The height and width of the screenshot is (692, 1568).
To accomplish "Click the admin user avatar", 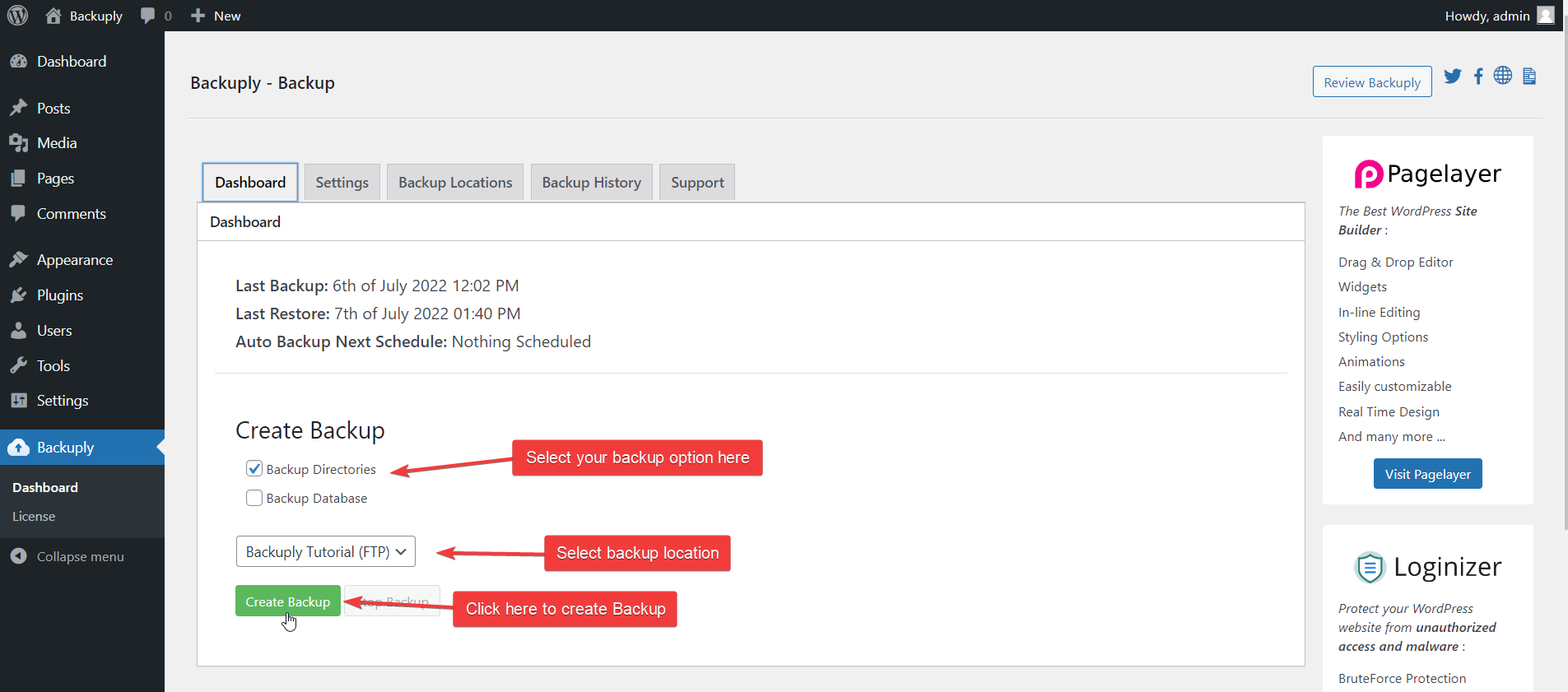I will tap(1545, 16).
